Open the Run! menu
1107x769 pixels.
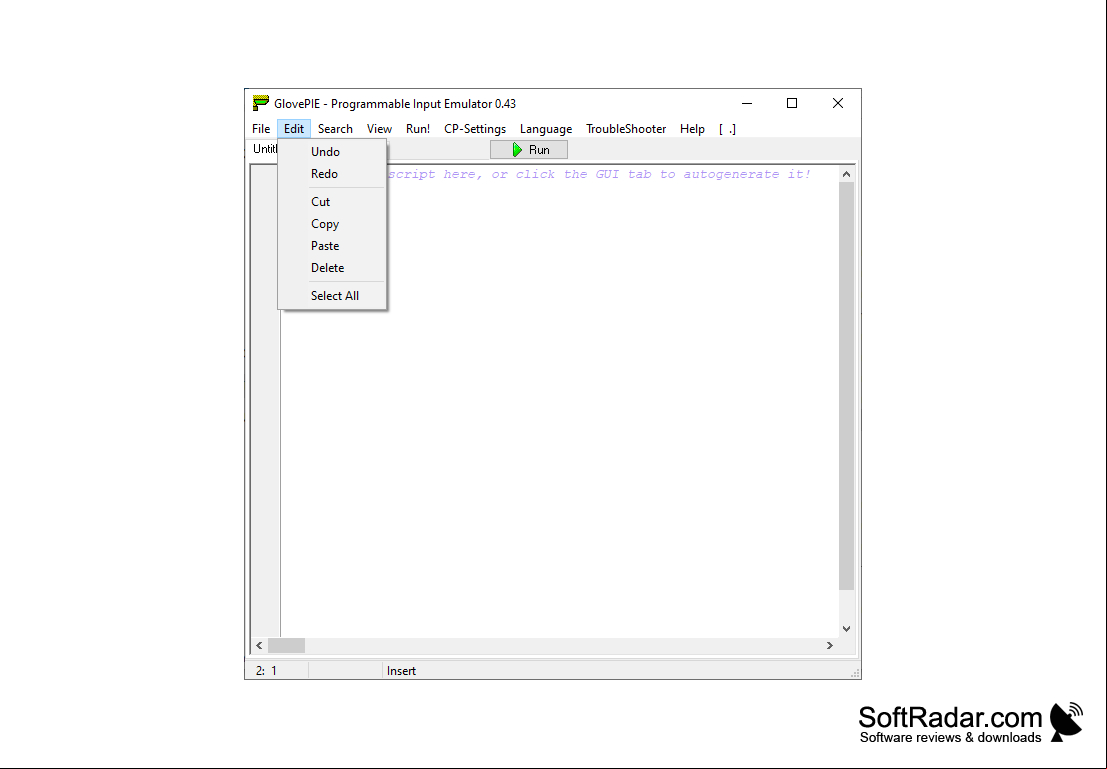(x=418, y=129)
